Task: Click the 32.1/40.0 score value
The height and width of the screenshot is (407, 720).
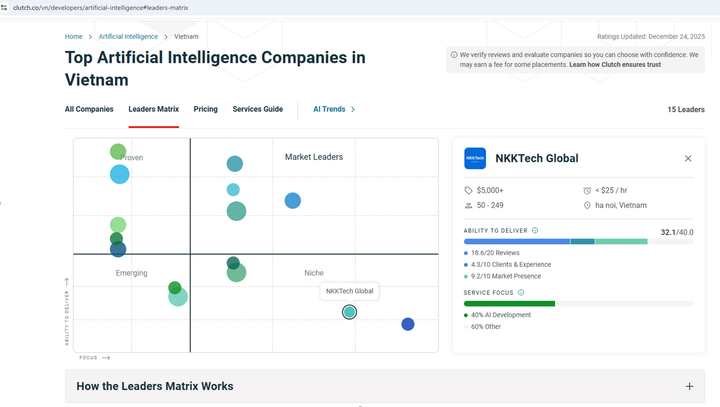Action: [x=677, y=232]
